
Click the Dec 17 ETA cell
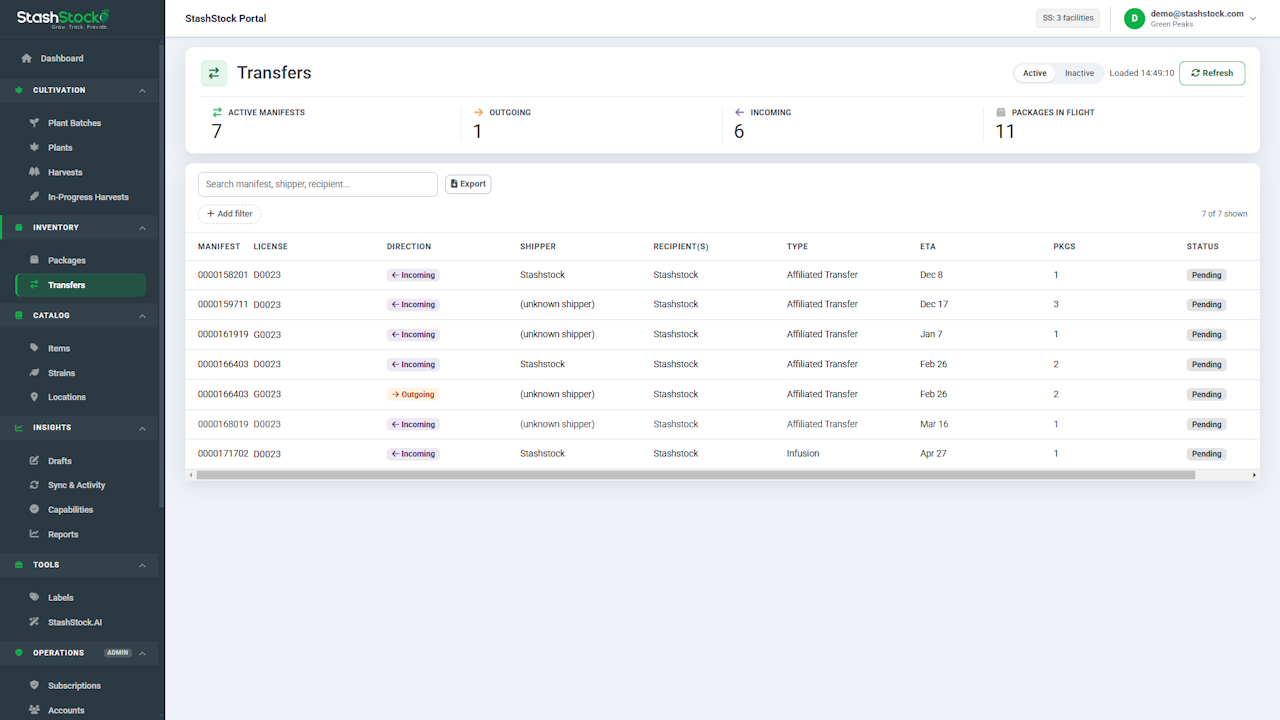(x=934, y=304)
